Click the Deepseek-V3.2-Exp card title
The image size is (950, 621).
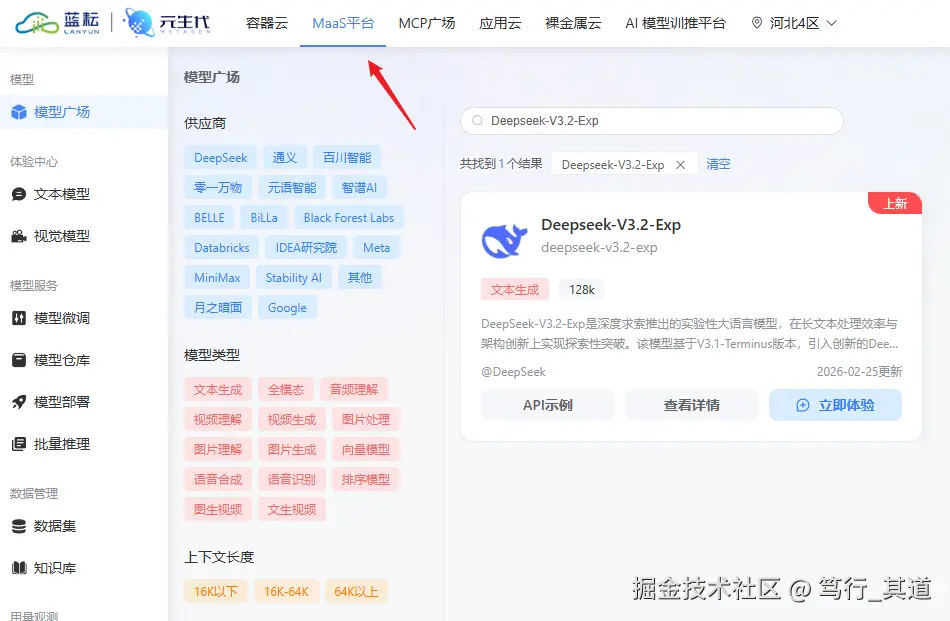tap(611, 225)
